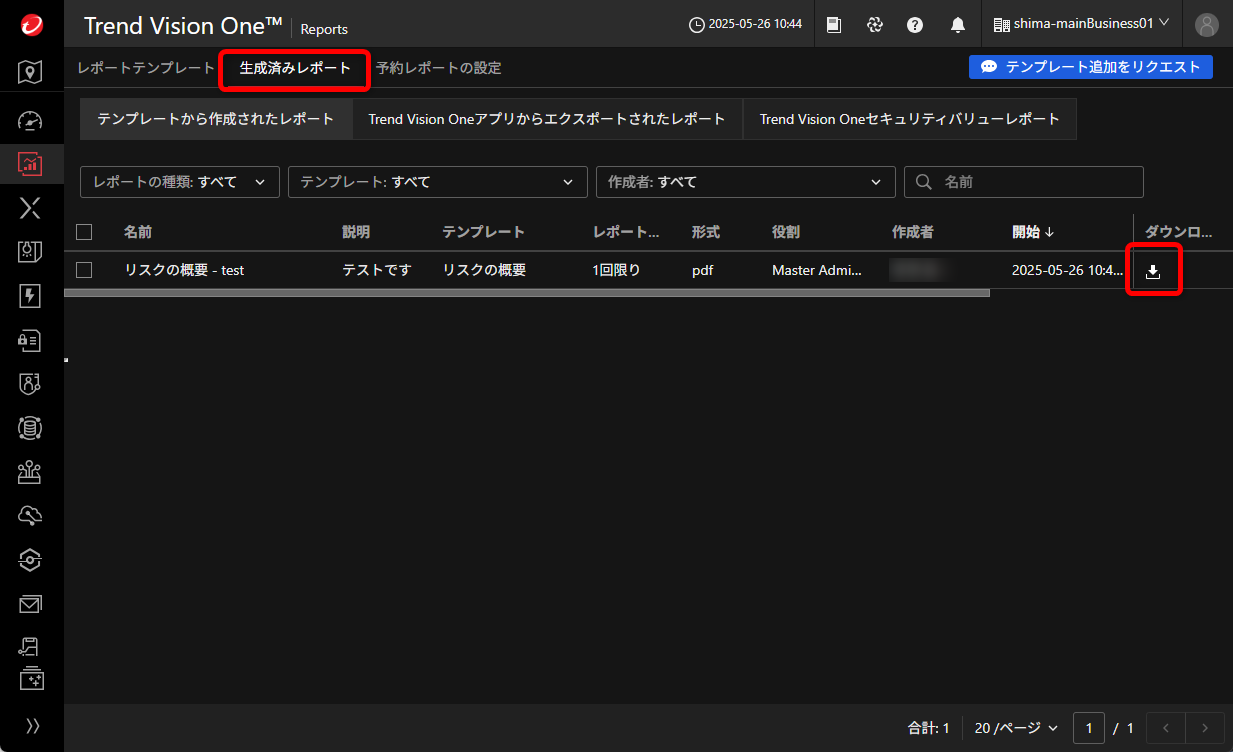Toggle the select-all header checkbox
The height and width of the screenshot is (752, 1233).
click(x=84, y=232)
